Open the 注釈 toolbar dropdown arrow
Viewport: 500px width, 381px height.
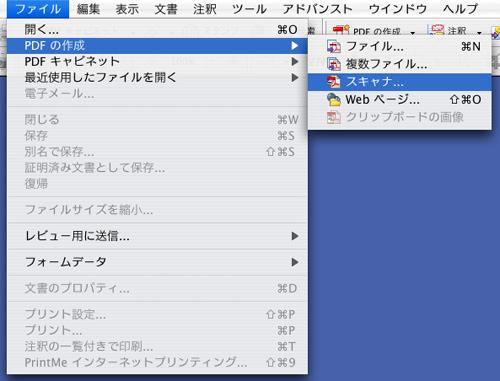(479, 33)
